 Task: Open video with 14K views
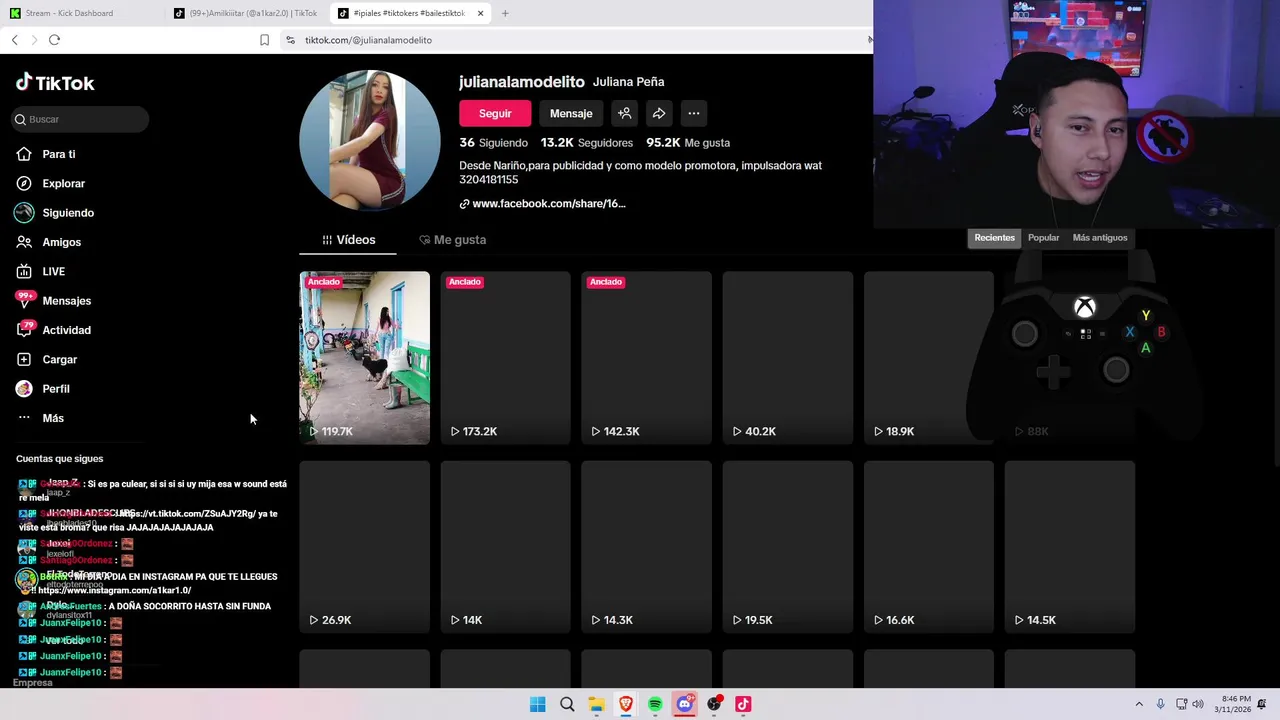506,547
